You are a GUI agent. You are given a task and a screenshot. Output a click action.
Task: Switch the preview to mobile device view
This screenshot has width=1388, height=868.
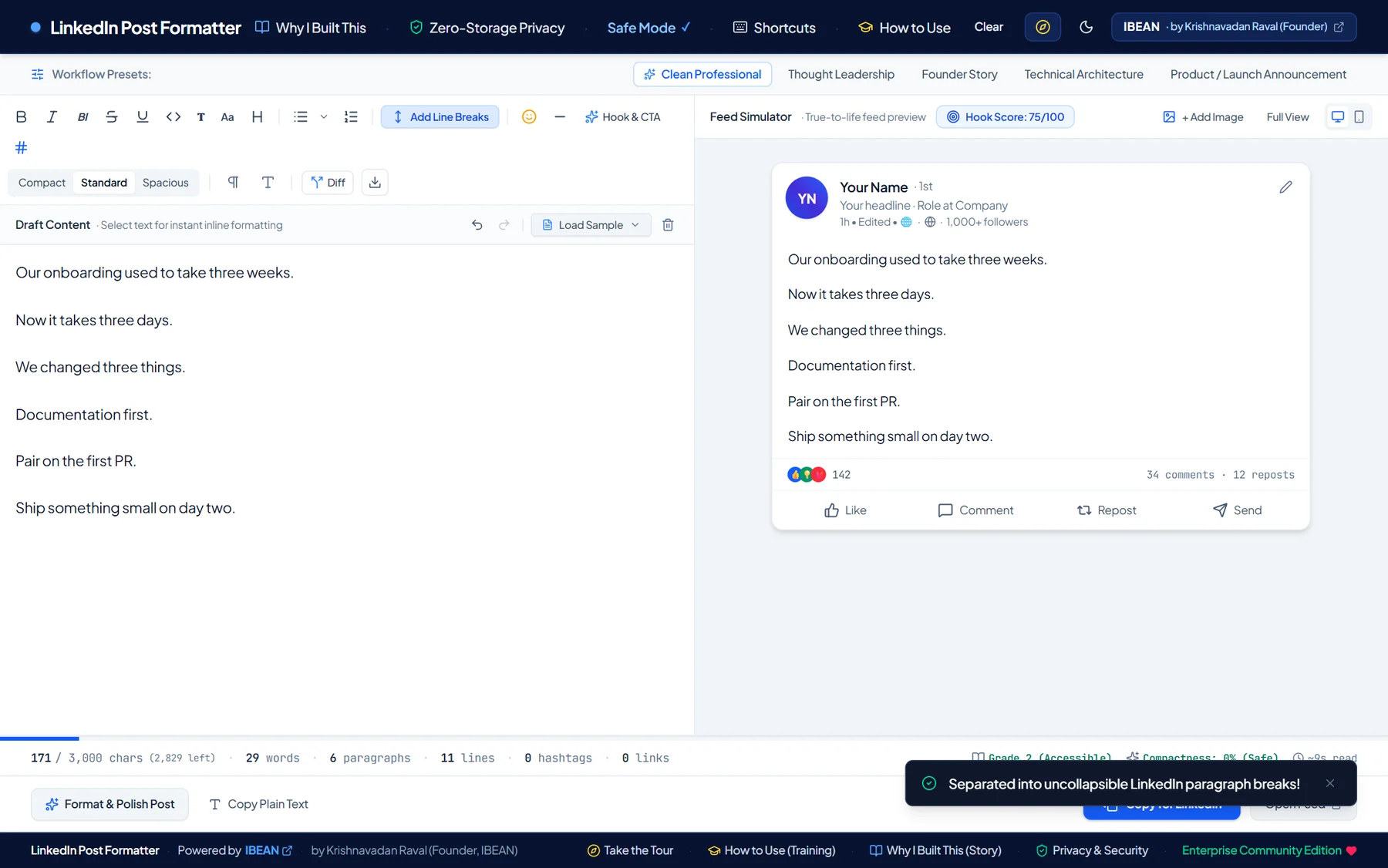point(1359,117)
